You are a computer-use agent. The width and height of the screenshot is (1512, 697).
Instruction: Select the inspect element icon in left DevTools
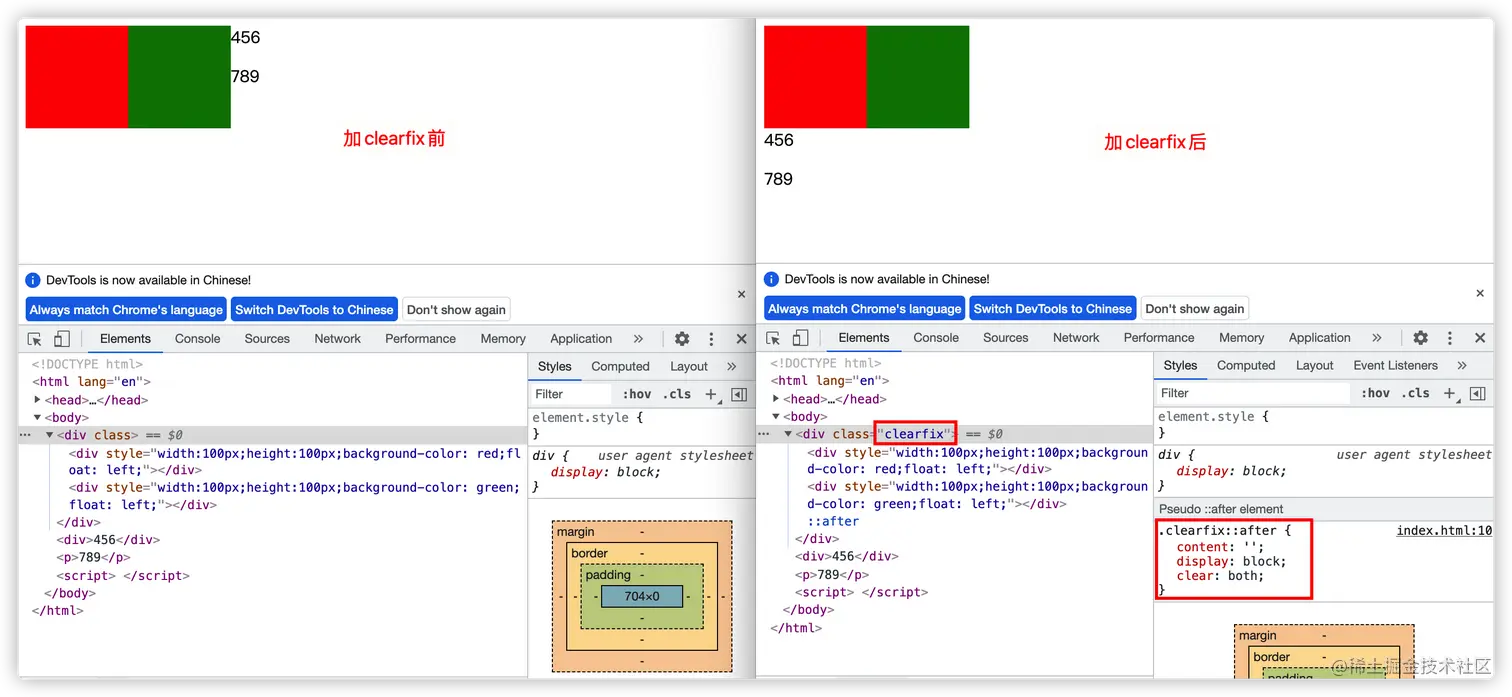[x=35, y=339]
